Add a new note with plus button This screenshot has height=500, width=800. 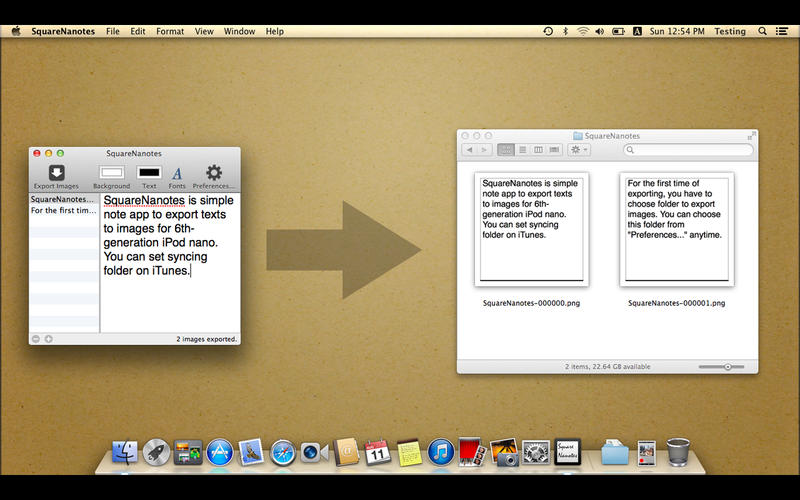pyautogui.click(x=49, y=339)
